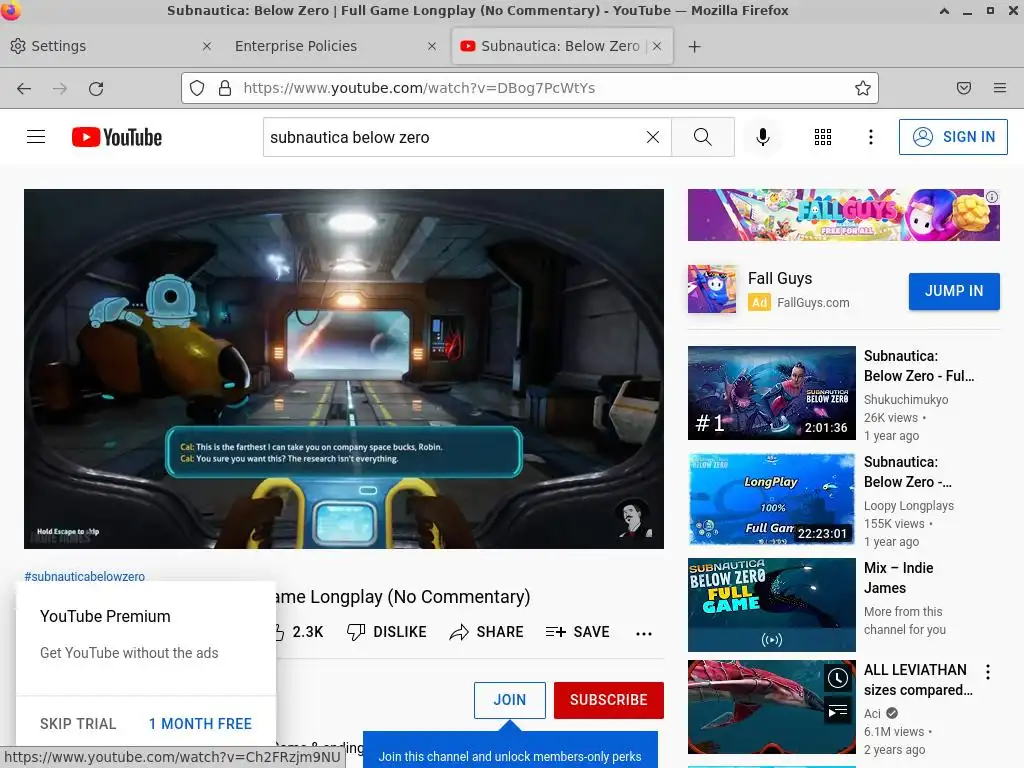Viewport: 1024px width, 768px height.
Task: Open the YouTube guide hamburger menu
Action: (36, 137)
